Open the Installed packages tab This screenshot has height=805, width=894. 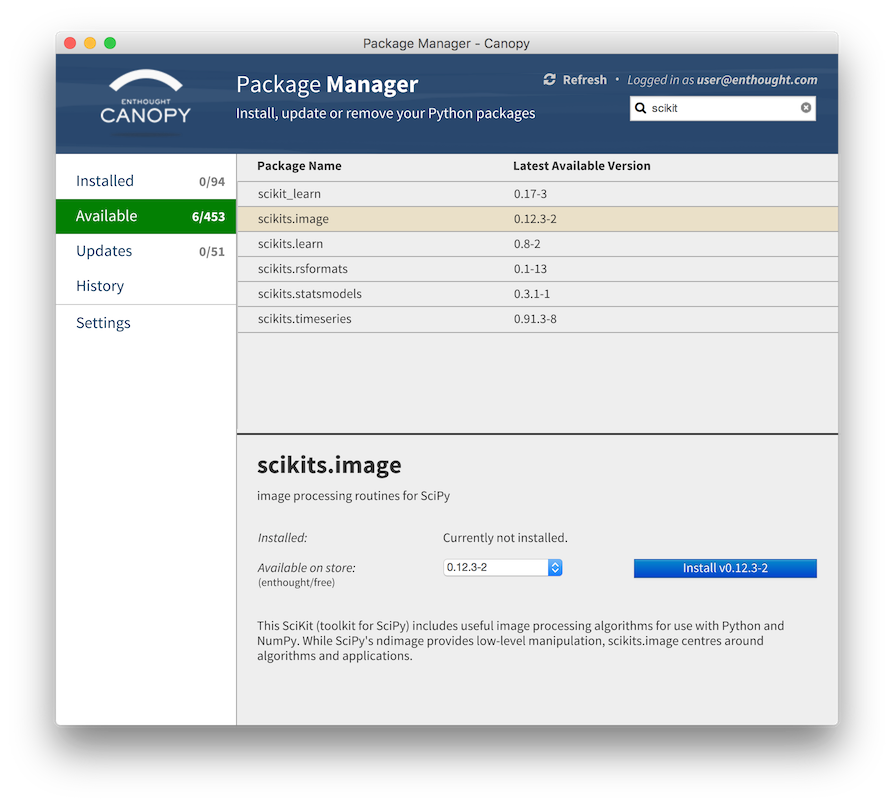pyautogui.click(x=145, y=181)
